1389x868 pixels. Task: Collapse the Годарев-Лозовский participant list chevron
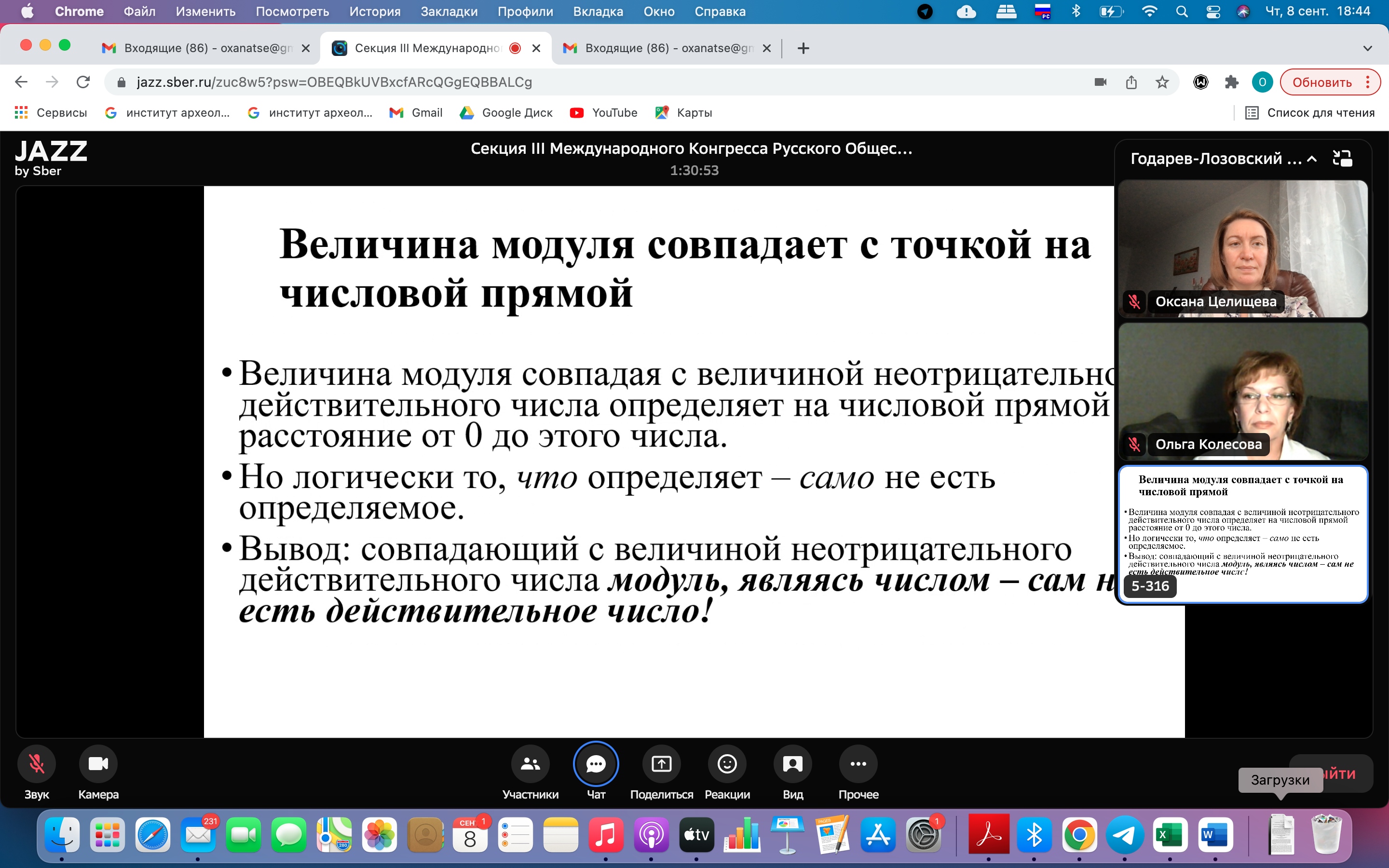[1311, 159]
